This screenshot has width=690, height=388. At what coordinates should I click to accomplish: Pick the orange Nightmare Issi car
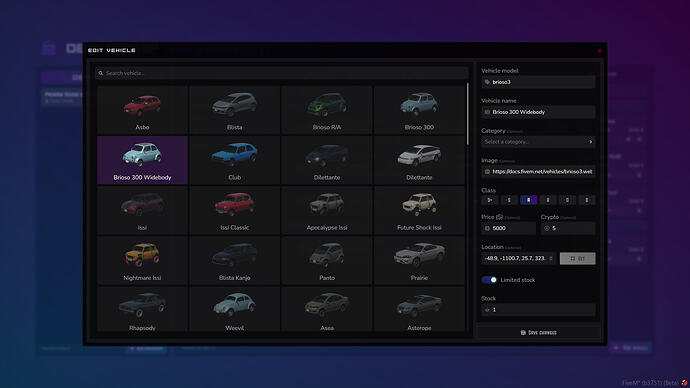click(142, 260)
